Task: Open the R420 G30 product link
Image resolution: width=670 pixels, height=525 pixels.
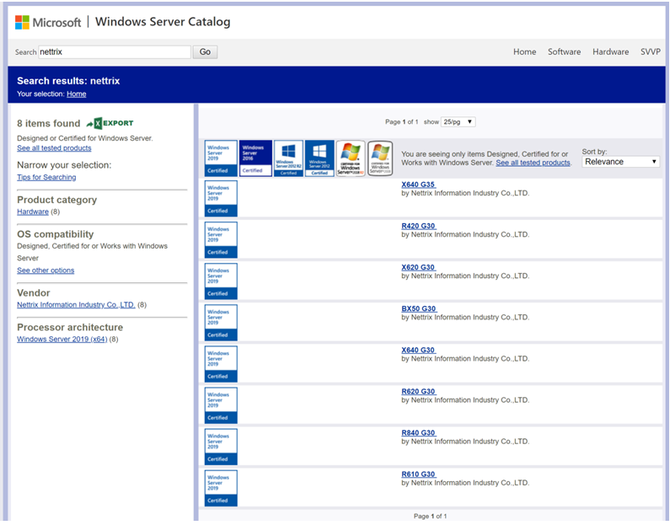Action: [418, 226]
